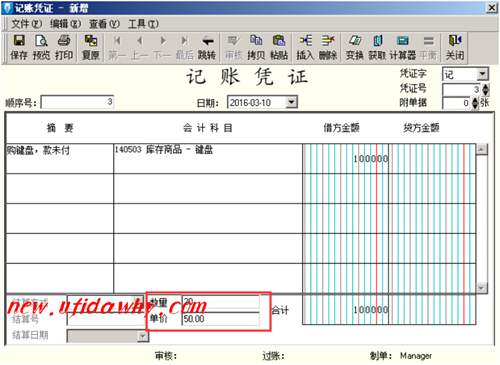Click the date field 2016-03-10
The image size is (500, 365).
[257, 102]
